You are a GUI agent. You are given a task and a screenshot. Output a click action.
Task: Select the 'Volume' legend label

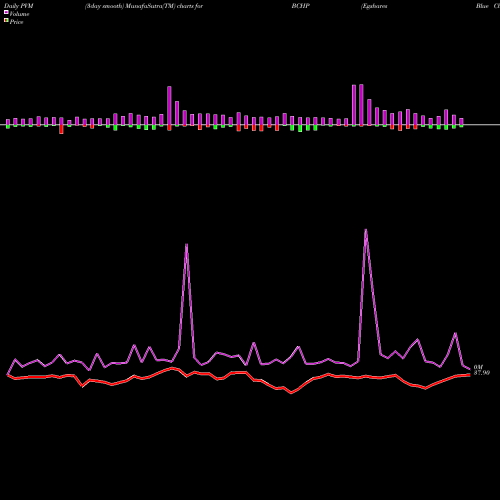click(x=19, y=14)
